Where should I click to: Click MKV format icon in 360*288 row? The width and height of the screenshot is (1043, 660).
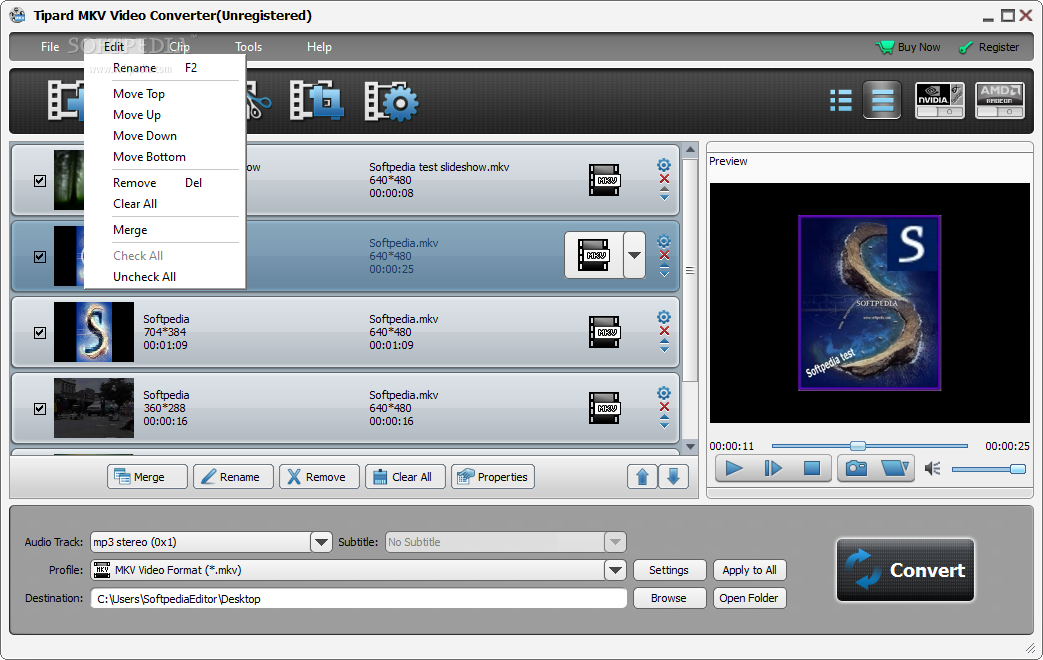[x=604, y=408]
